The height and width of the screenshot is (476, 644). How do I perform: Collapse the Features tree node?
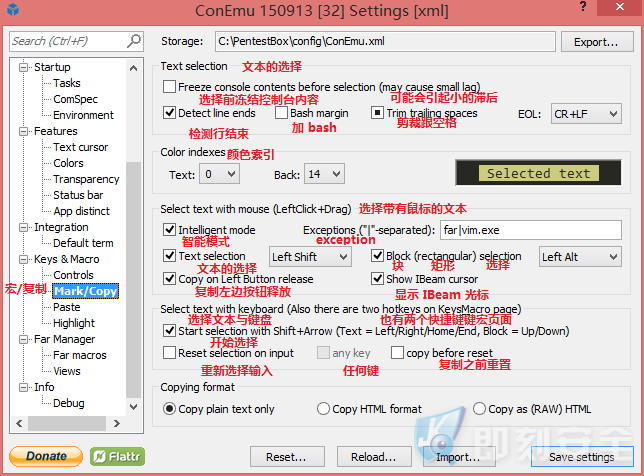[x=24, y=131]
